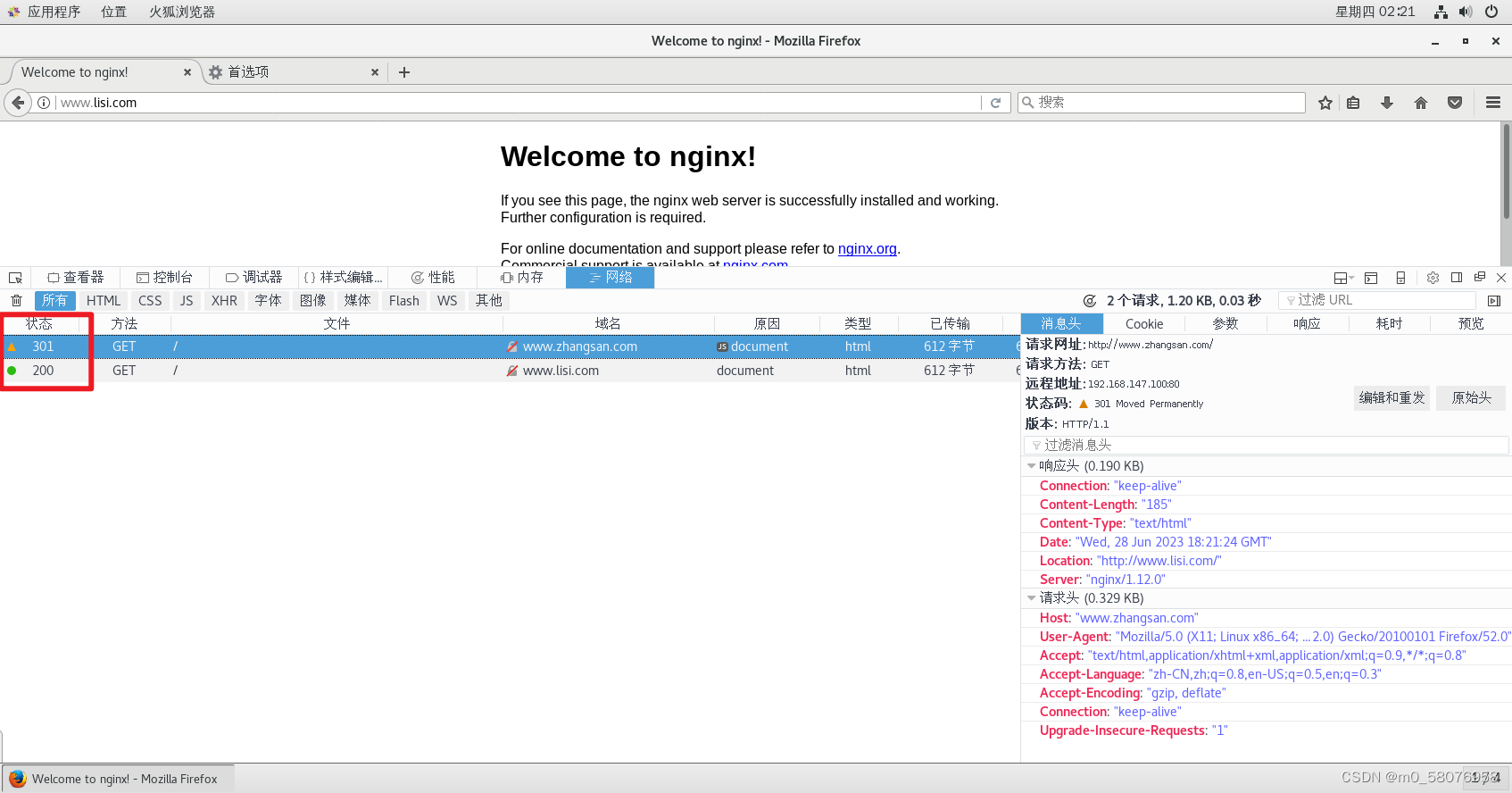Filter requests by 字体 (fonts)

(268, 301)
